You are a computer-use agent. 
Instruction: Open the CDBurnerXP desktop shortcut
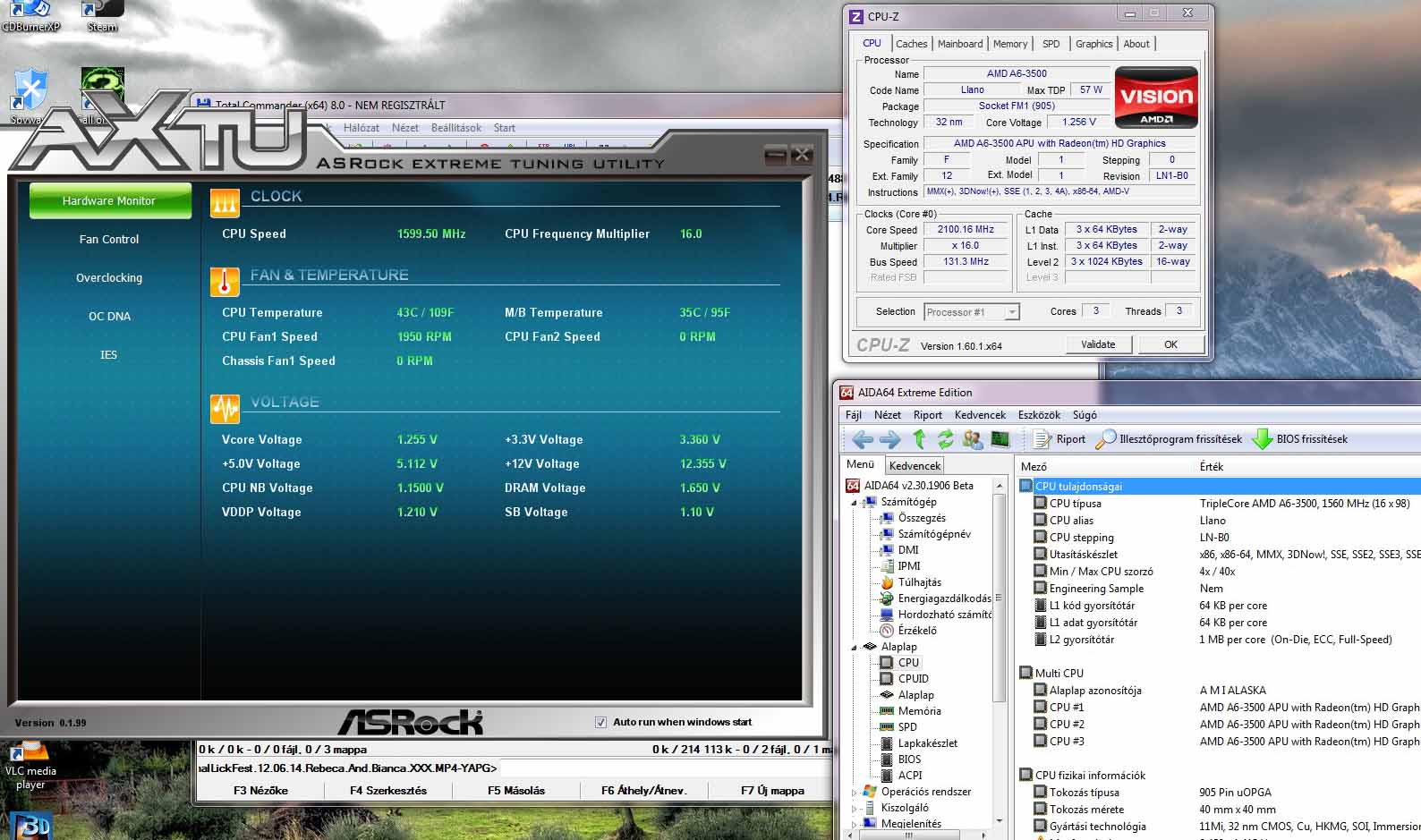click(30, 16)
